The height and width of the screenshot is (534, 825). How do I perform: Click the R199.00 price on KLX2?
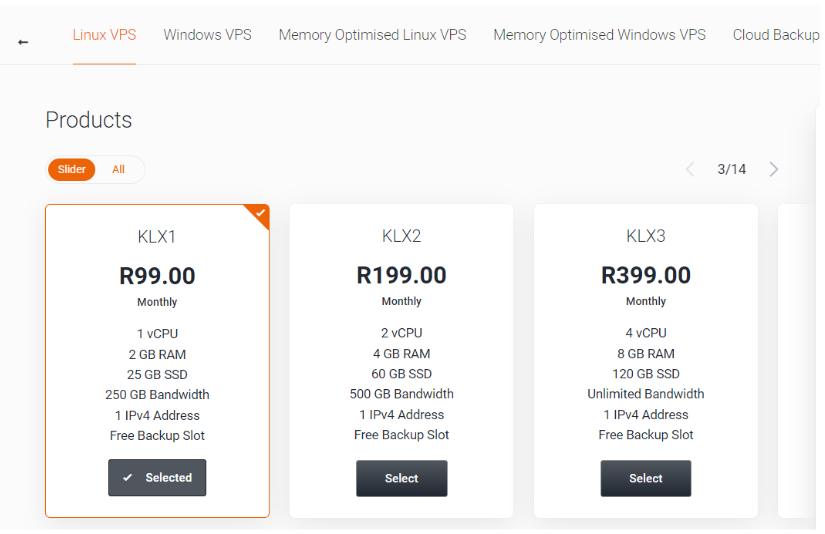(401, 275)
